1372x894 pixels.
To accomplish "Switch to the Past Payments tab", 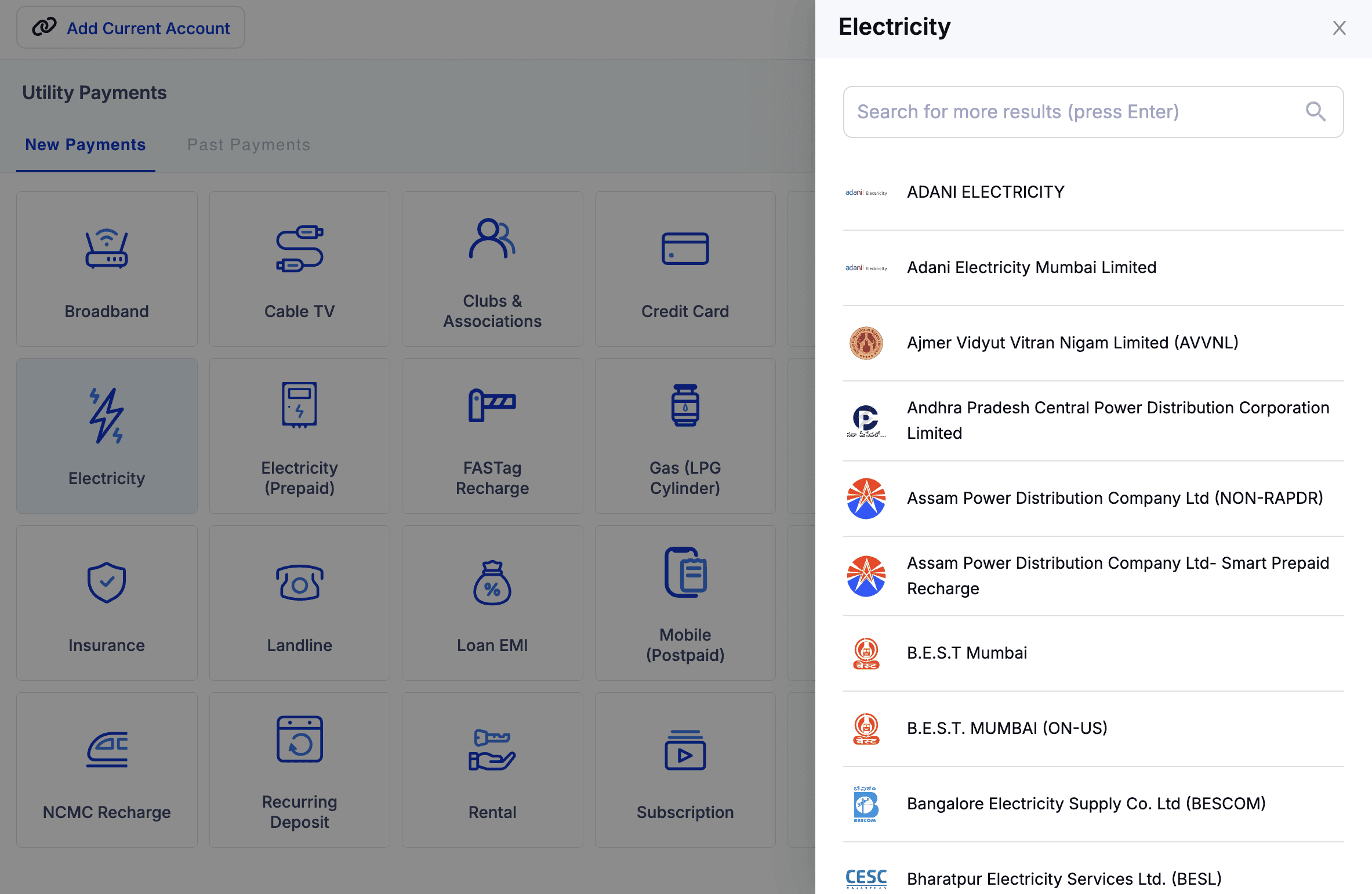I will tap(248, 144).
